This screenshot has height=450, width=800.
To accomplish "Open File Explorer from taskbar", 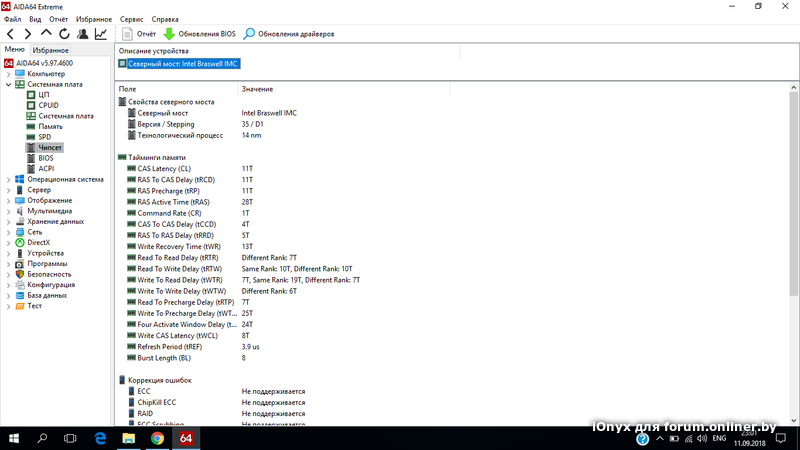I will pos(129,438).
